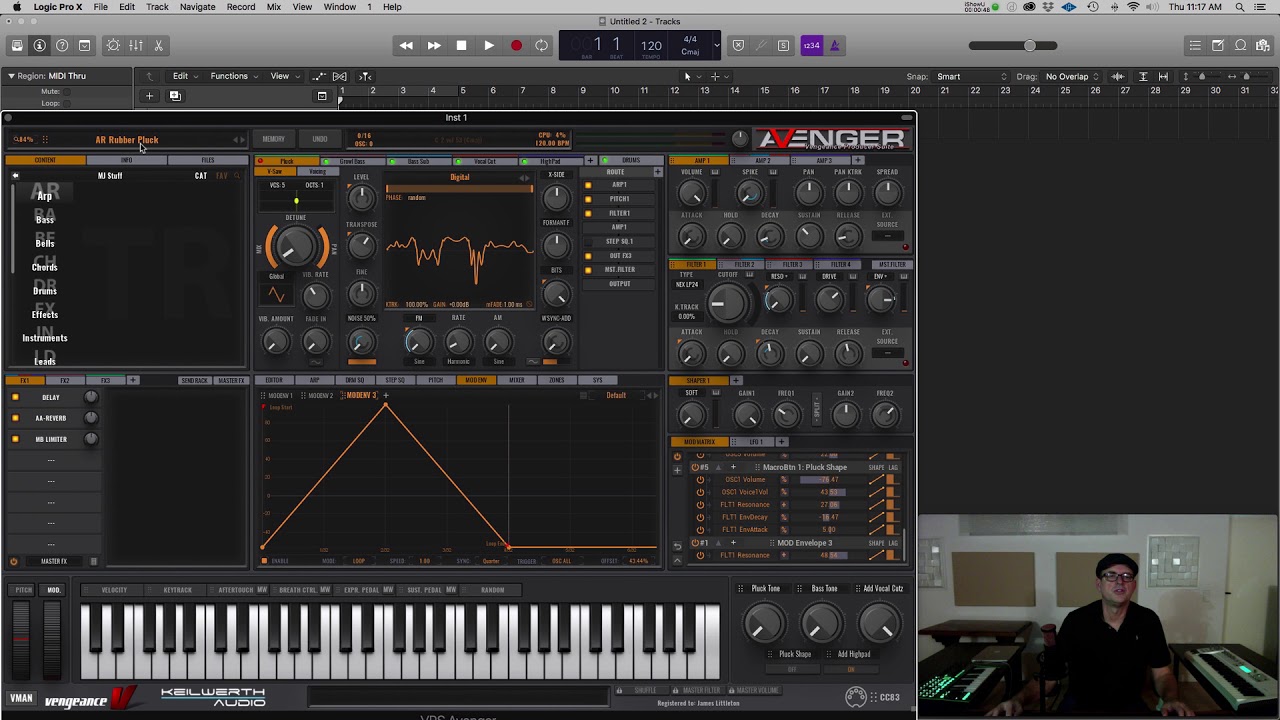Open the Note Pads icon
The image size is (1280, 720).
pyautogui.click(x=1218, y=45)
